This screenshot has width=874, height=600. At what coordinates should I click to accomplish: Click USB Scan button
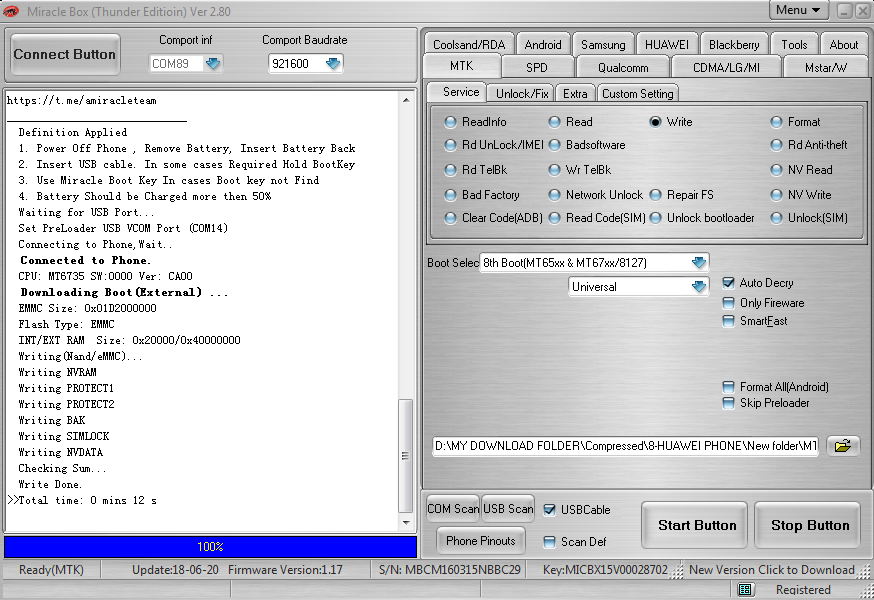coord(508,509)
